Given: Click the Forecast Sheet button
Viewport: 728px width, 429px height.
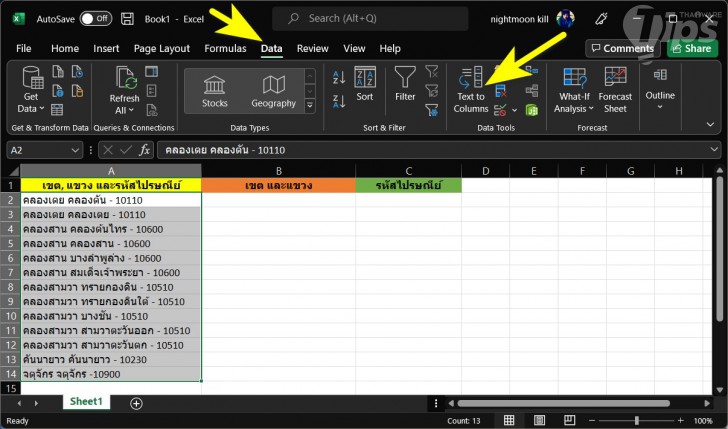Looking at the screenshot, I should pyautogui.click(x=615, y=90).
